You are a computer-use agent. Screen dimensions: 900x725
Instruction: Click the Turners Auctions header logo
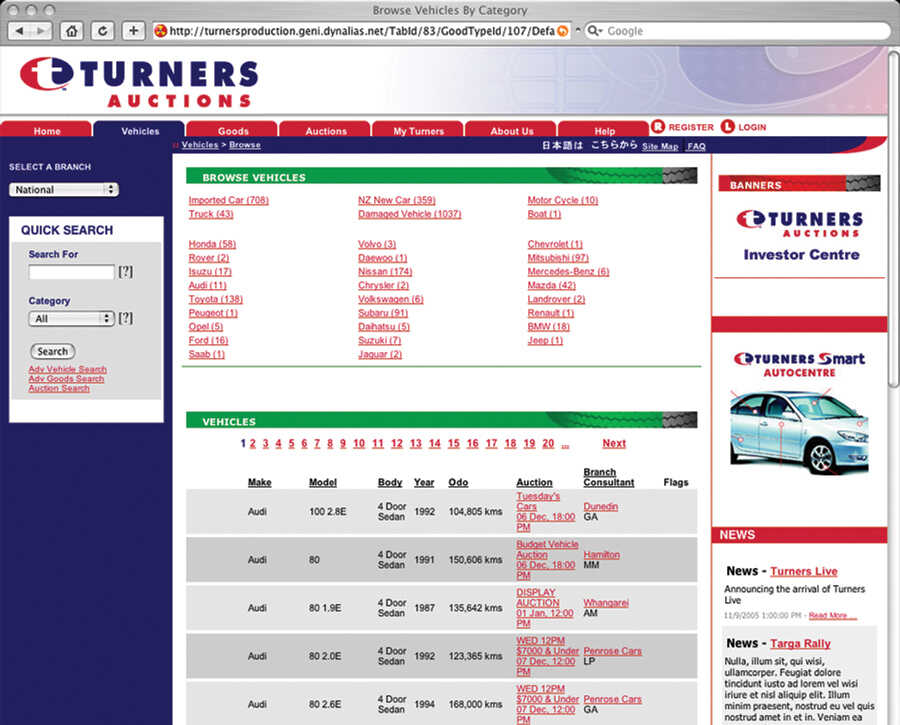point(139,82)
